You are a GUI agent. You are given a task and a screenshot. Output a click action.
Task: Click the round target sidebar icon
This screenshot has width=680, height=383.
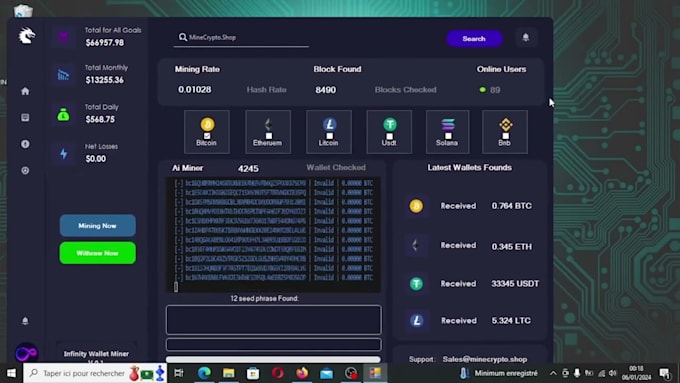(25, 170)
